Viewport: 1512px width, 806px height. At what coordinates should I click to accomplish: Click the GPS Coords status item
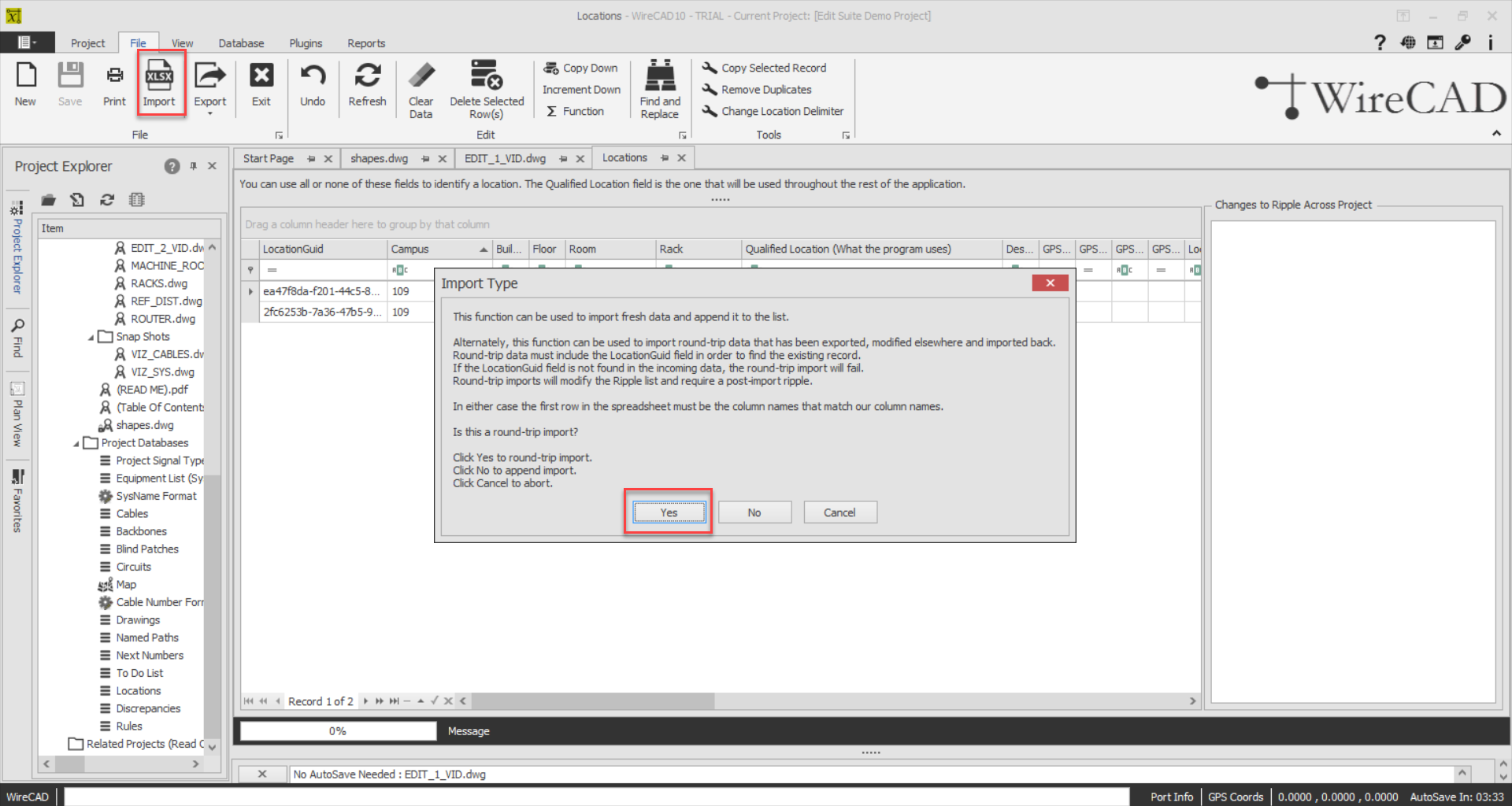(x=1236, y=797)
